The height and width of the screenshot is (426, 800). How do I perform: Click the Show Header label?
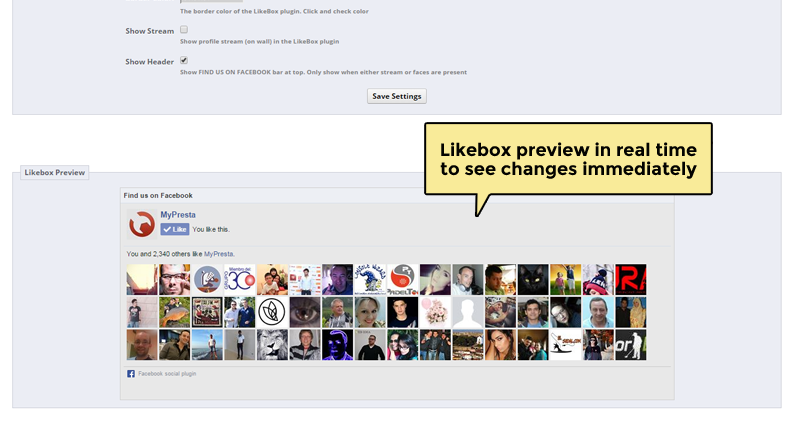pyautogui.click(x=149, y=62)
